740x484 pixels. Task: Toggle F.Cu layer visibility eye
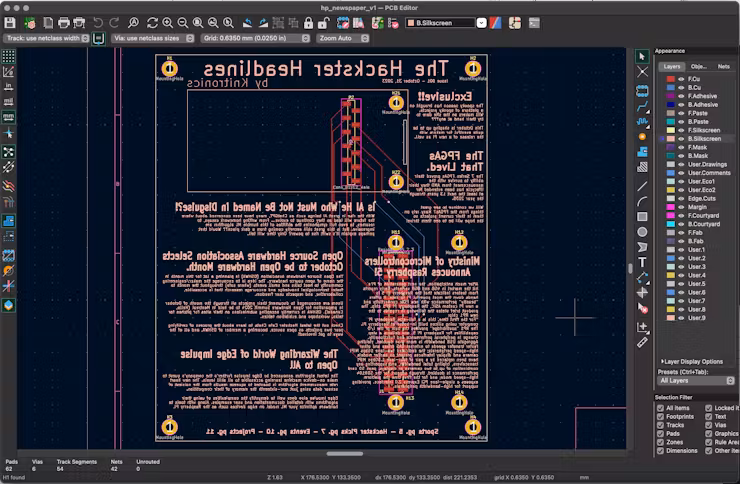point(681,79)
